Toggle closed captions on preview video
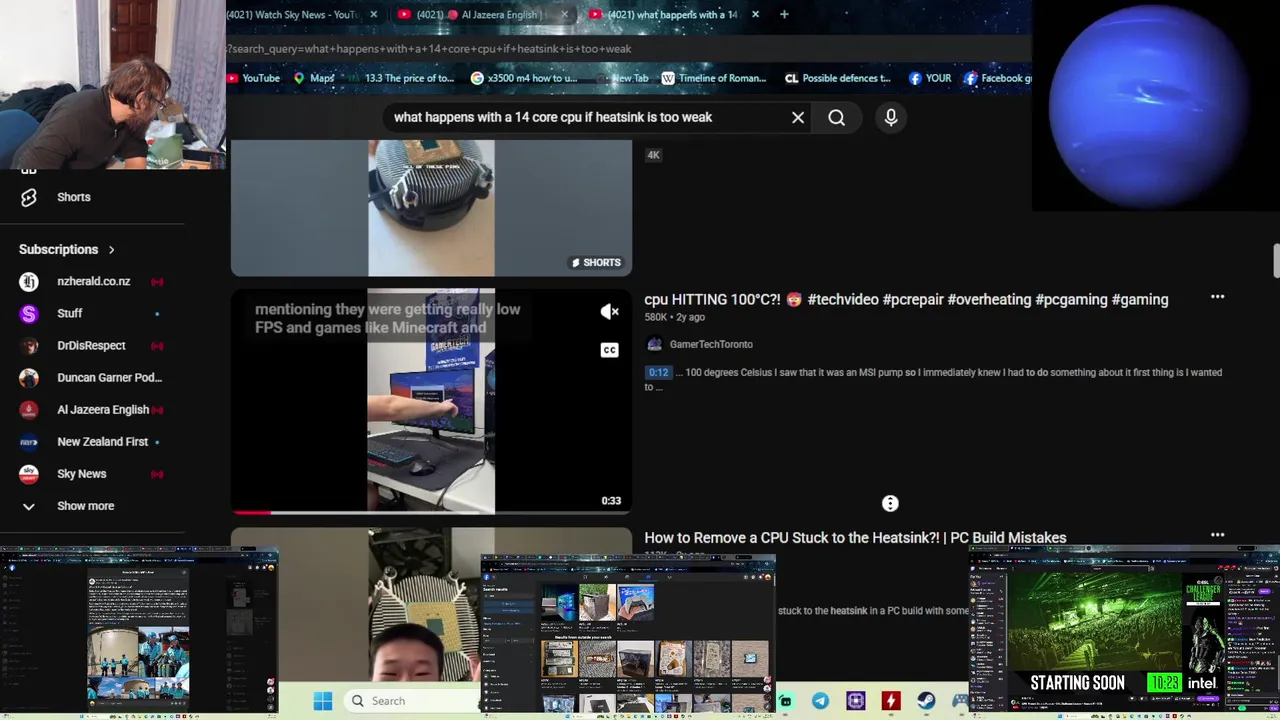The height and width of the screenshot is (720, 1280). coord(609,350)
